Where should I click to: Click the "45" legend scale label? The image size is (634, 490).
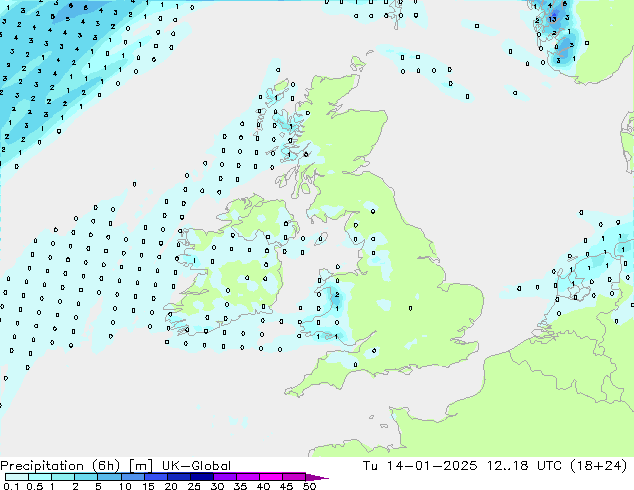click(x=286, y=486)
